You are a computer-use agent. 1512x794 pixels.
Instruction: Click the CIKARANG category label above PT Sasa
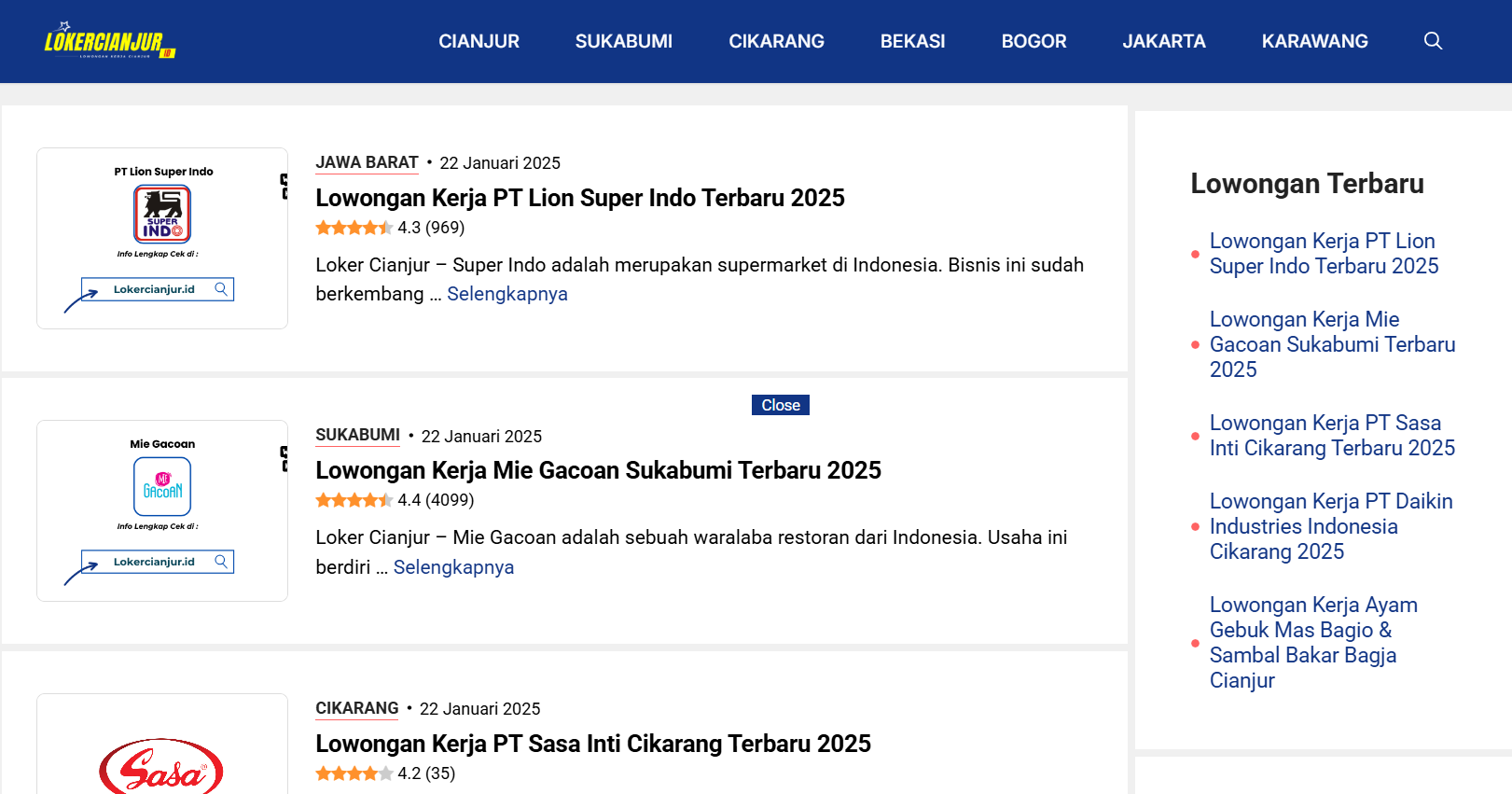pos(356,708)
